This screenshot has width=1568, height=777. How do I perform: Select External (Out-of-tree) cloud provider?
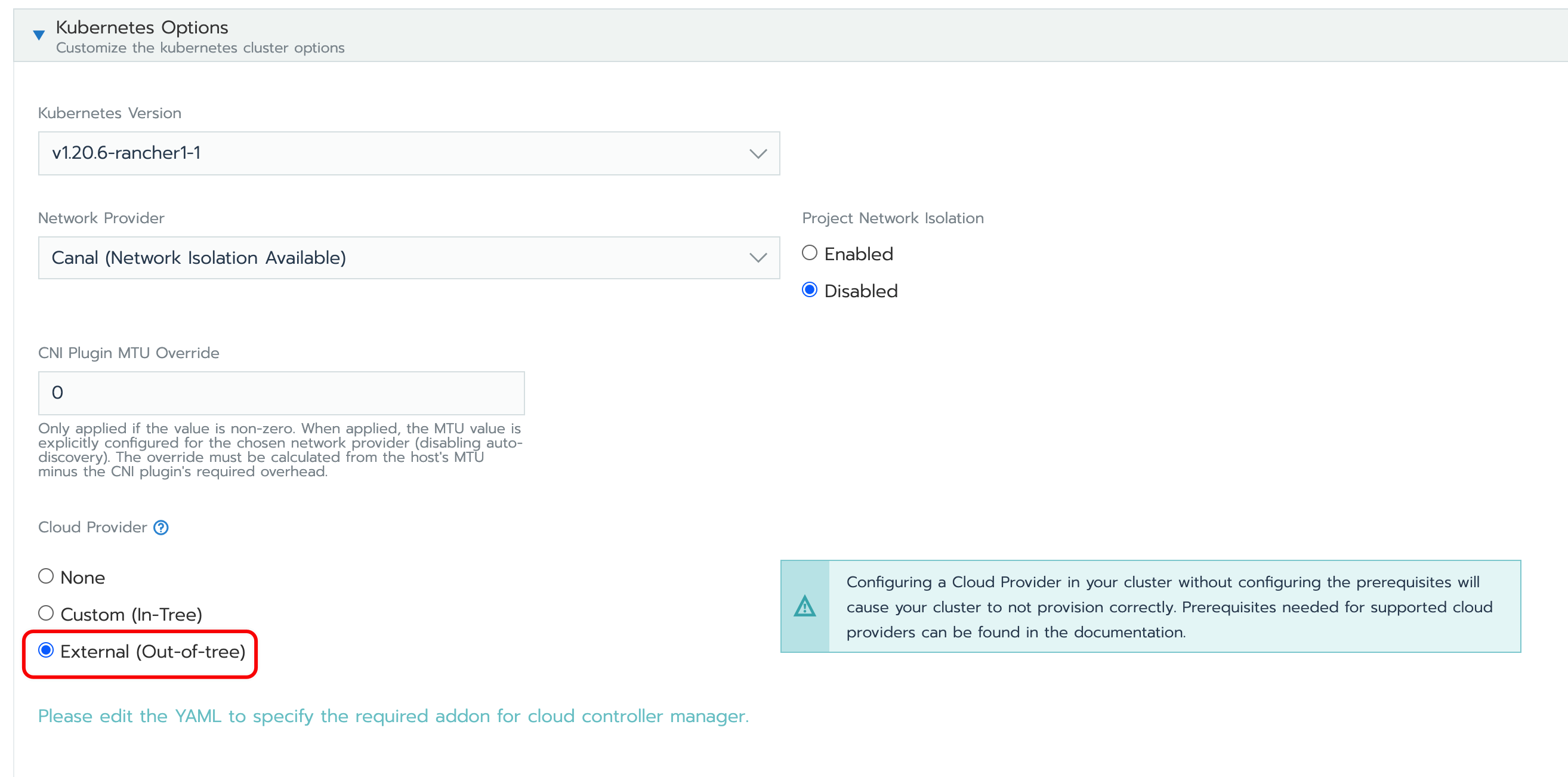pyautogui.click(x=47, y=650)
